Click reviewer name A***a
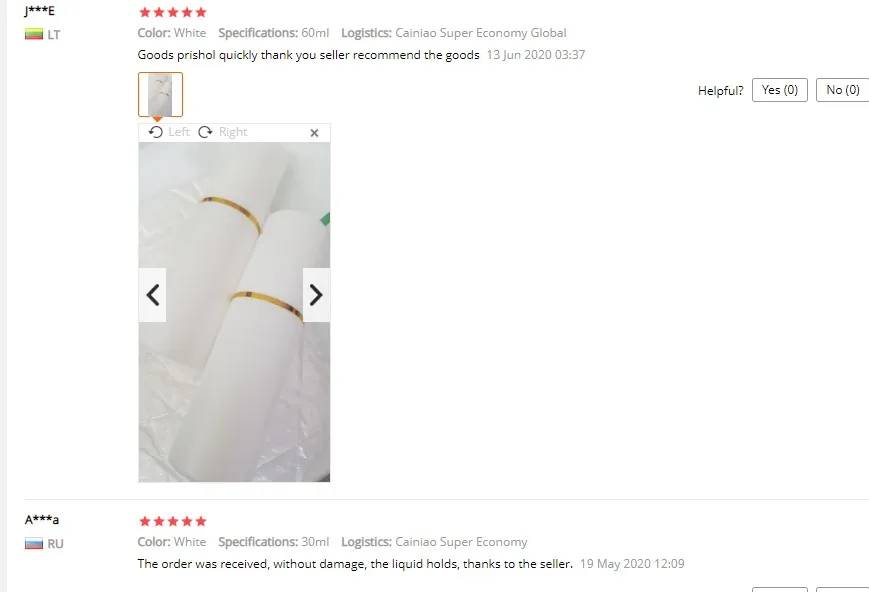Screen dimensions: 869x592 pos(42,519)
